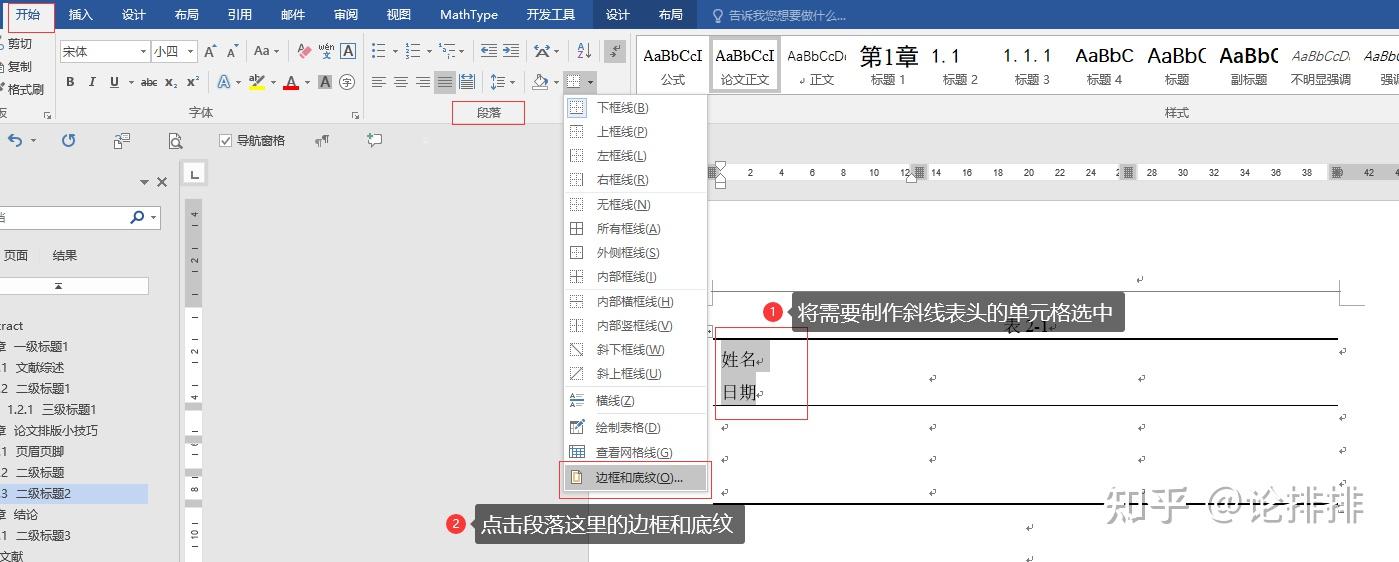Switch to the 插入 ribbon tab
The width and height of the screenshot is (1399, 562).
[x=80, y=15]
